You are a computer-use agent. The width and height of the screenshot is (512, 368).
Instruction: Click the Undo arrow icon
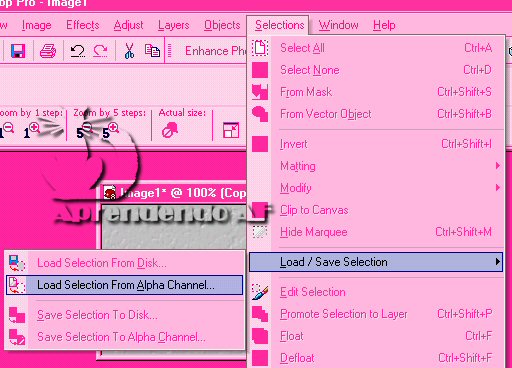tap(77, 51)
